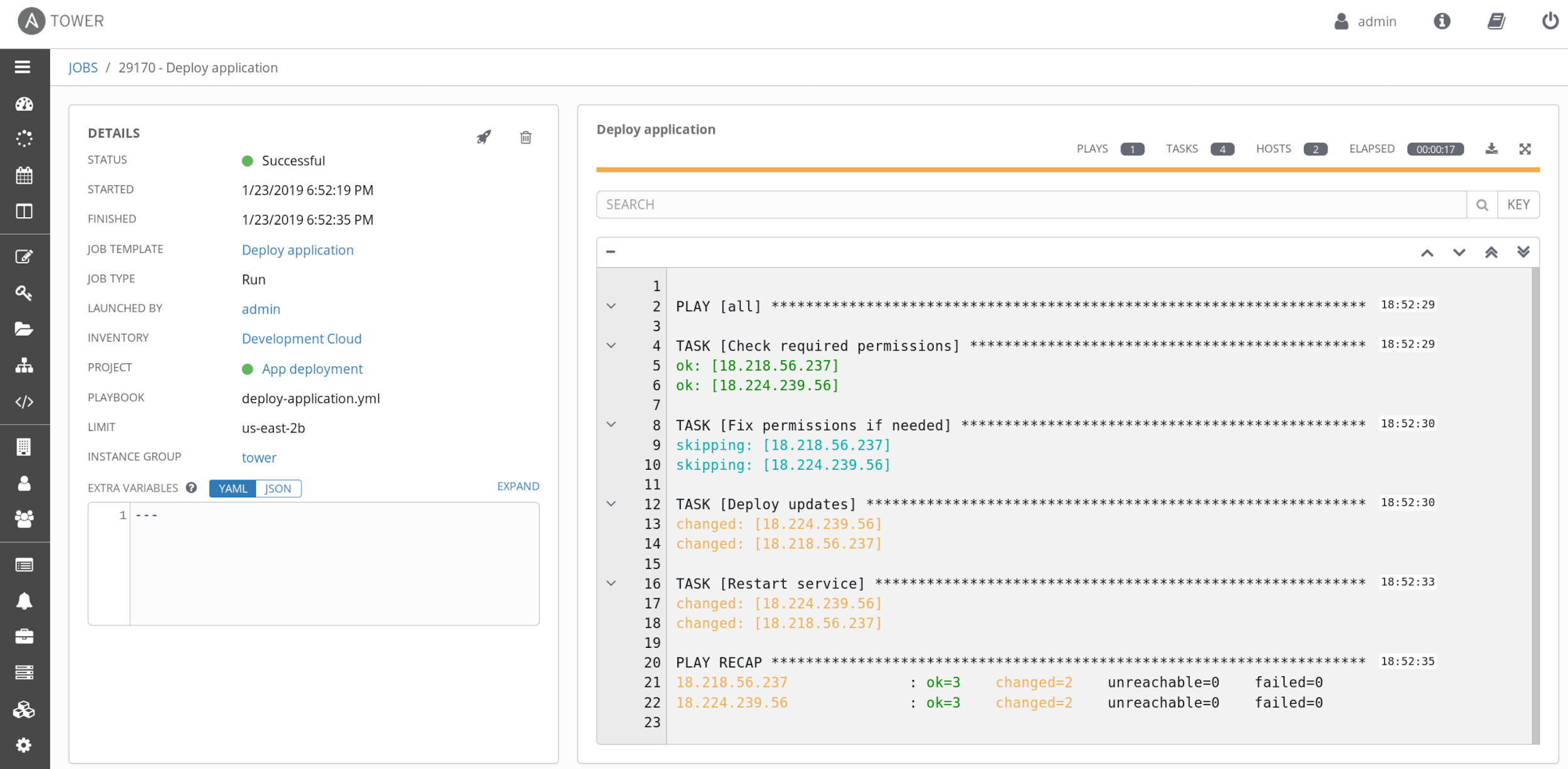
Task: Open Schedules calendar icon in sidebar
Action: 24,176
